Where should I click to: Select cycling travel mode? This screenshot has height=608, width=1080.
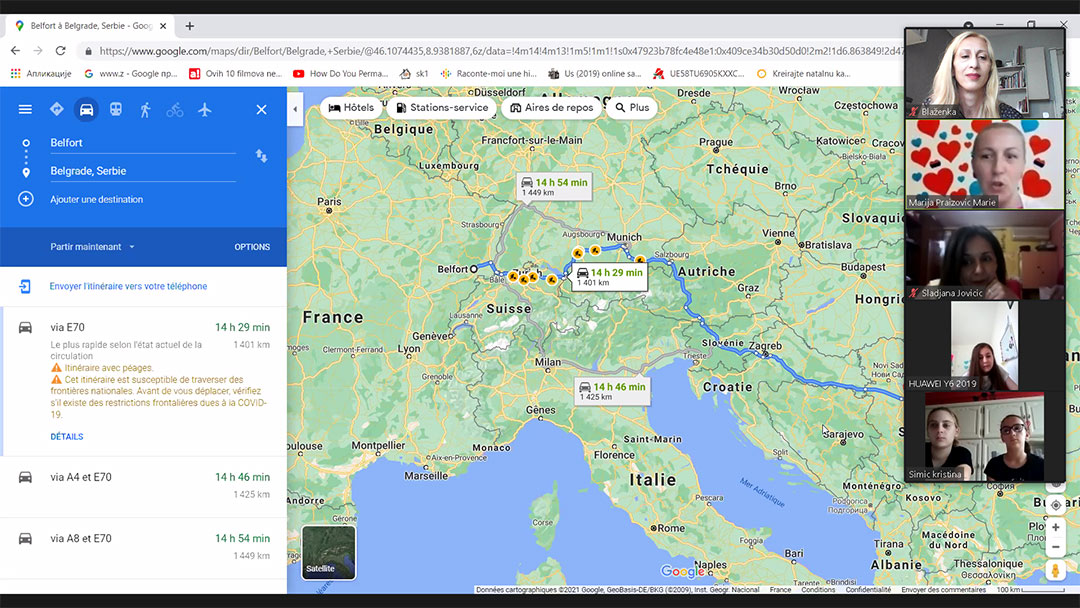(175, 109)
